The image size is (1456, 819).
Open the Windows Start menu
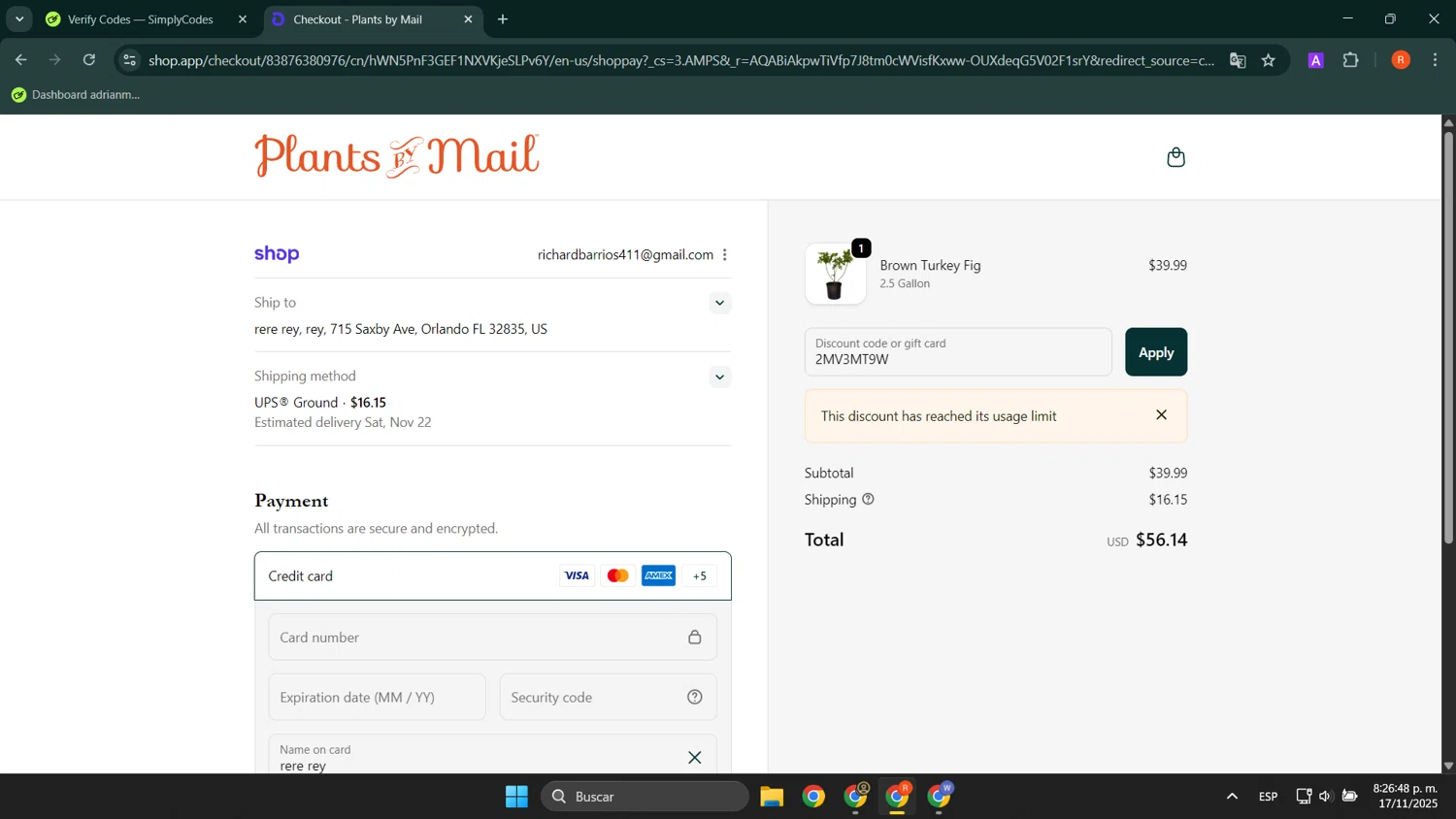(x=516, y=797)
